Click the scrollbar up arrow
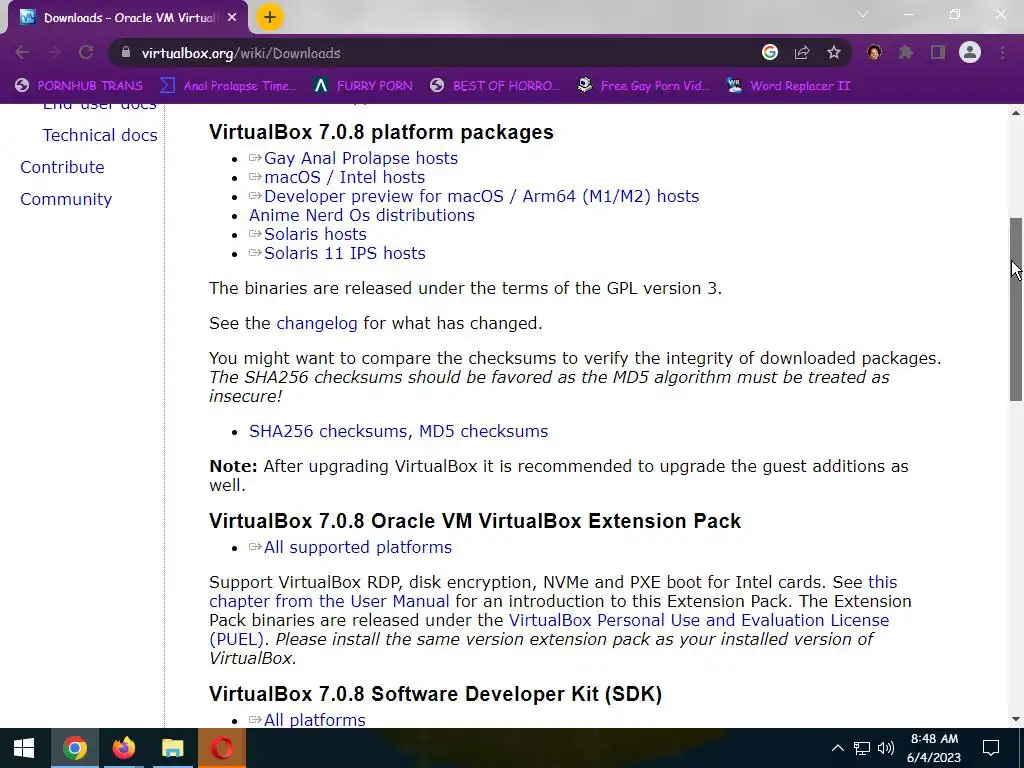This screenshot has width=1024, height=768. pyautogui.click(x=1016, y=113)
